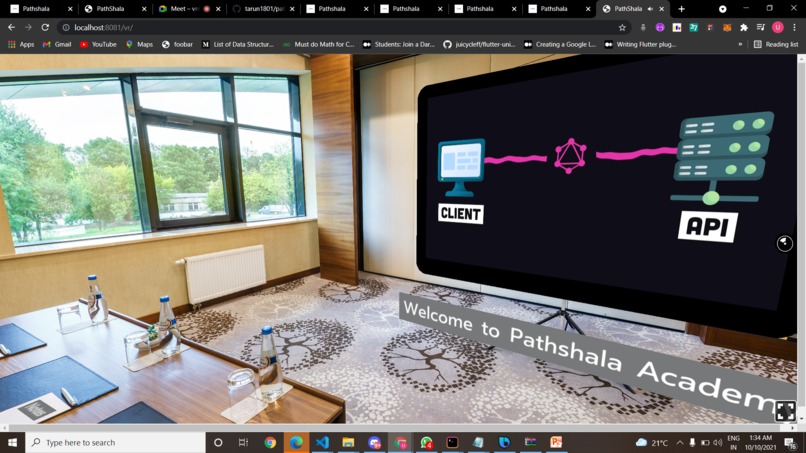Open the foobar bookmark
This screenshot has width=806, height=453.
point(177,44)
